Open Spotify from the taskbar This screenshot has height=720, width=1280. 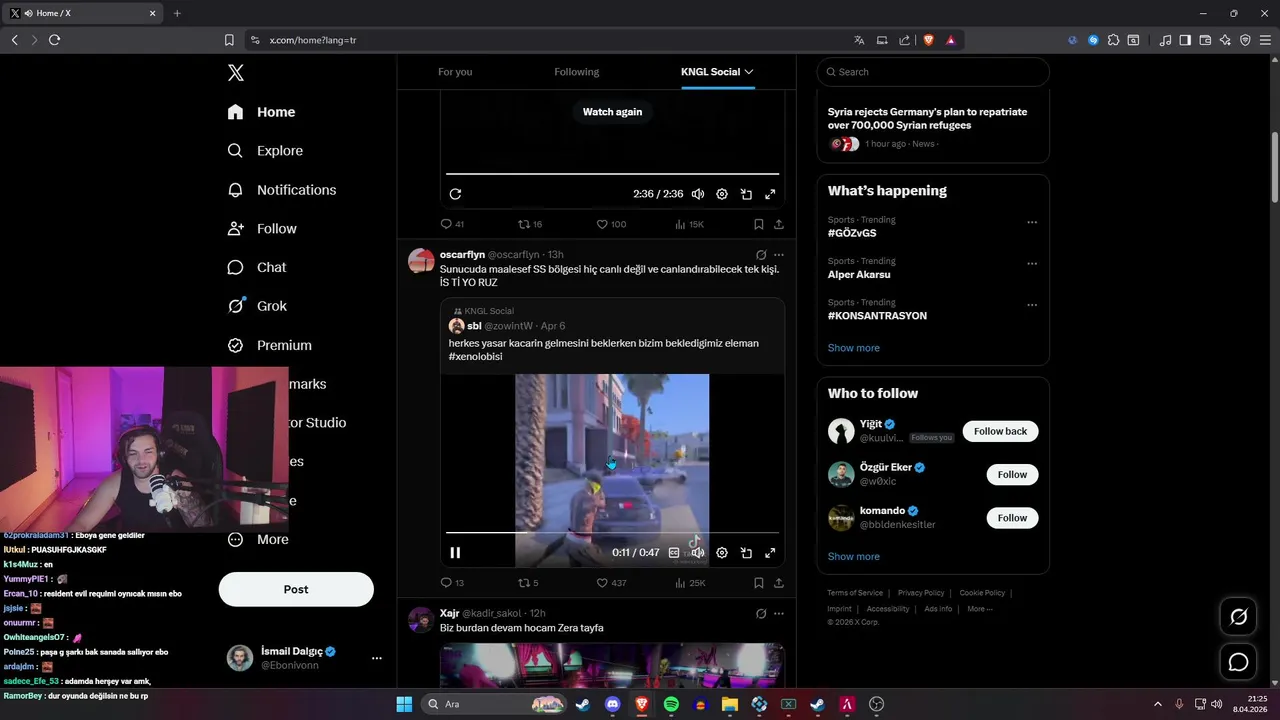[671, 704]
